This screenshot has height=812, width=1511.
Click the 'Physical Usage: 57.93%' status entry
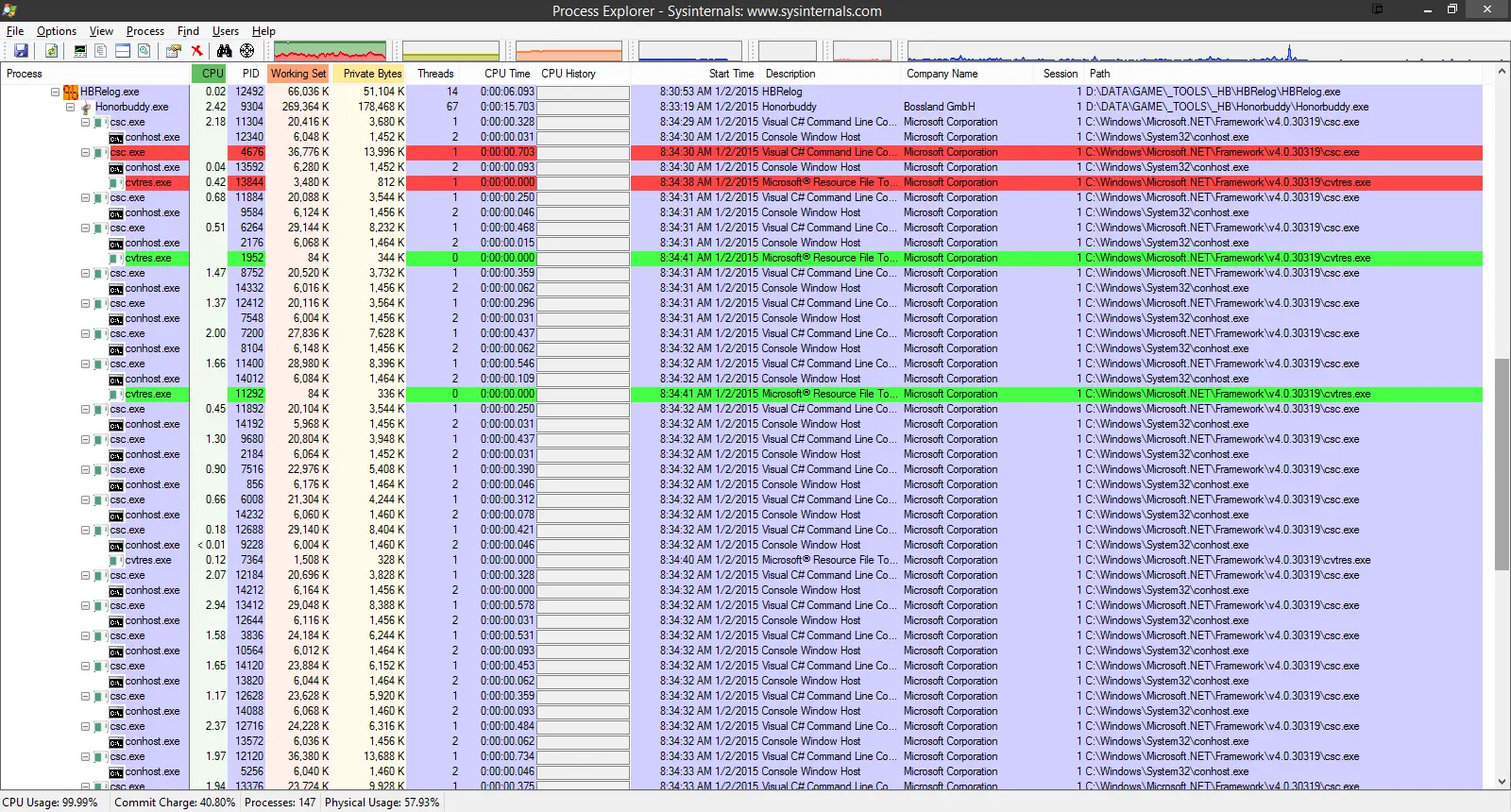point(382,803)
